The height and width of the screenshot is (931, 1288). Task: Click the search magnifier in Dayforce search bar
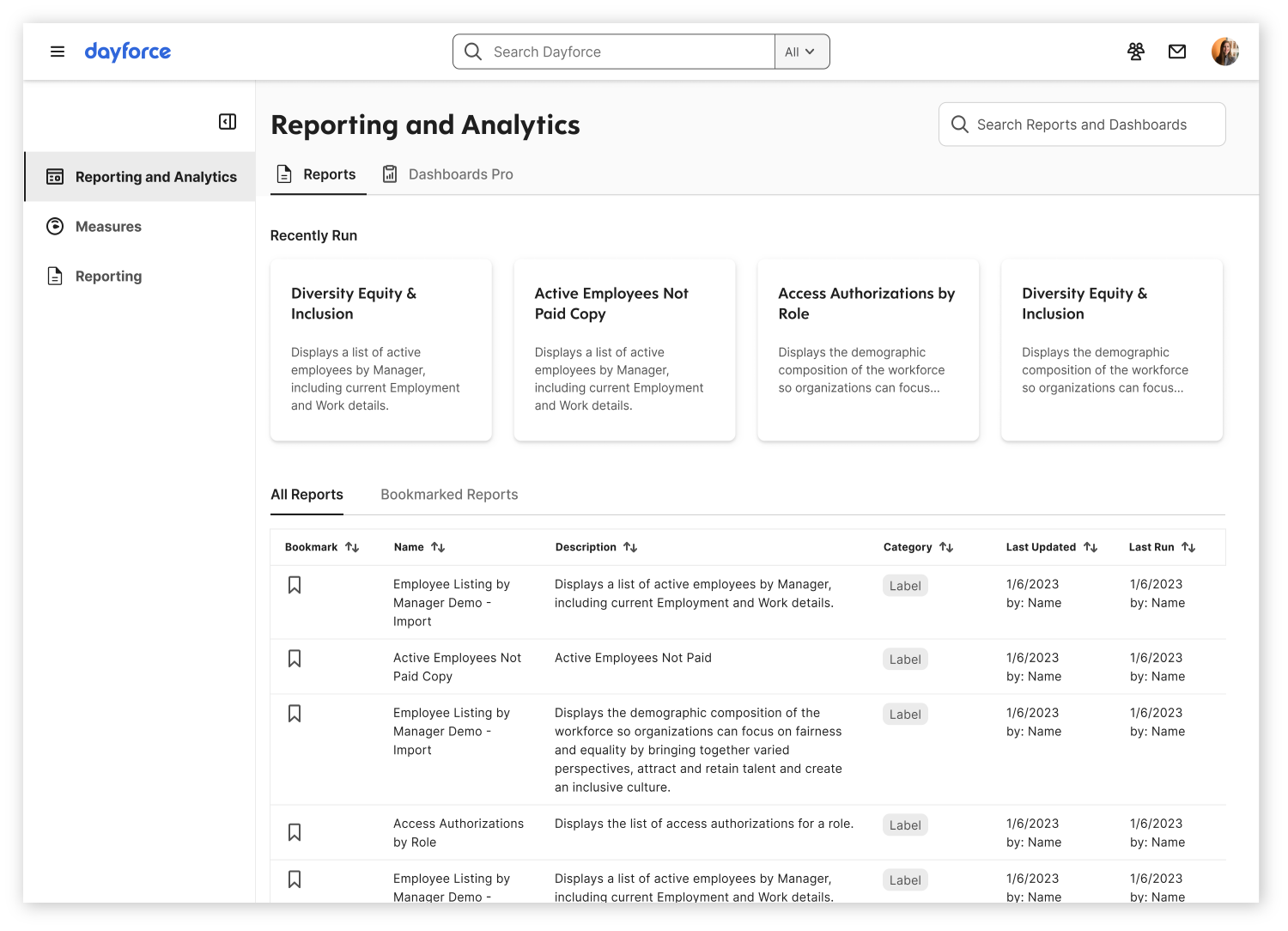pyautogui.click(x=472, y=52)
